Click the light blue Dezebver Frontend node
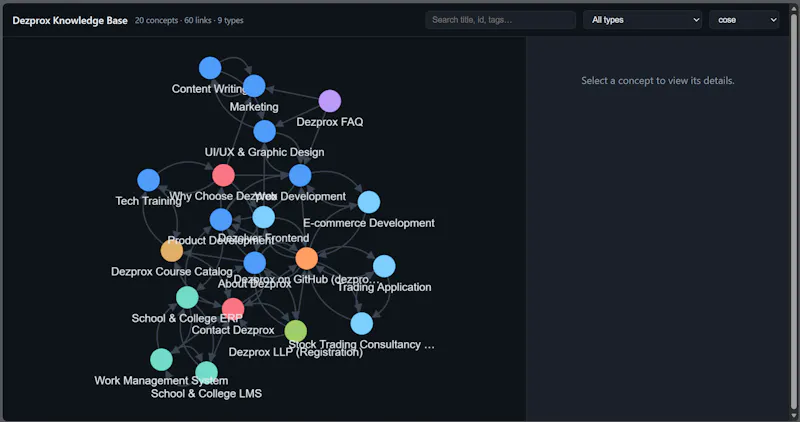Viewport: 800px width, 422px height. [264, 217]
